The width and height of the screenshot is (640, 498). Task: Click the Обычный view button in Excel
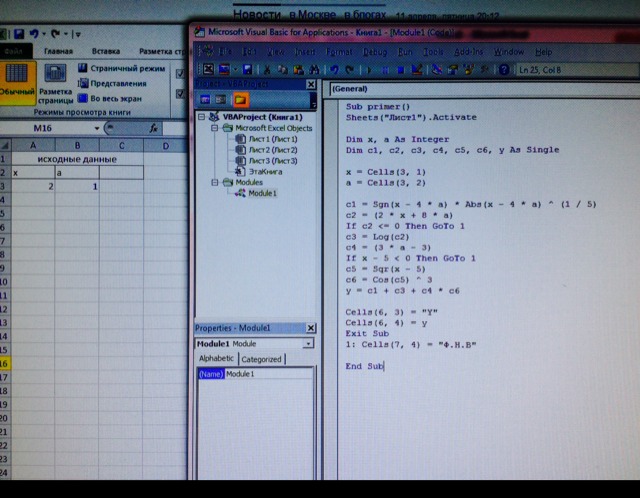pyautogui.click(x=18, y=82)
